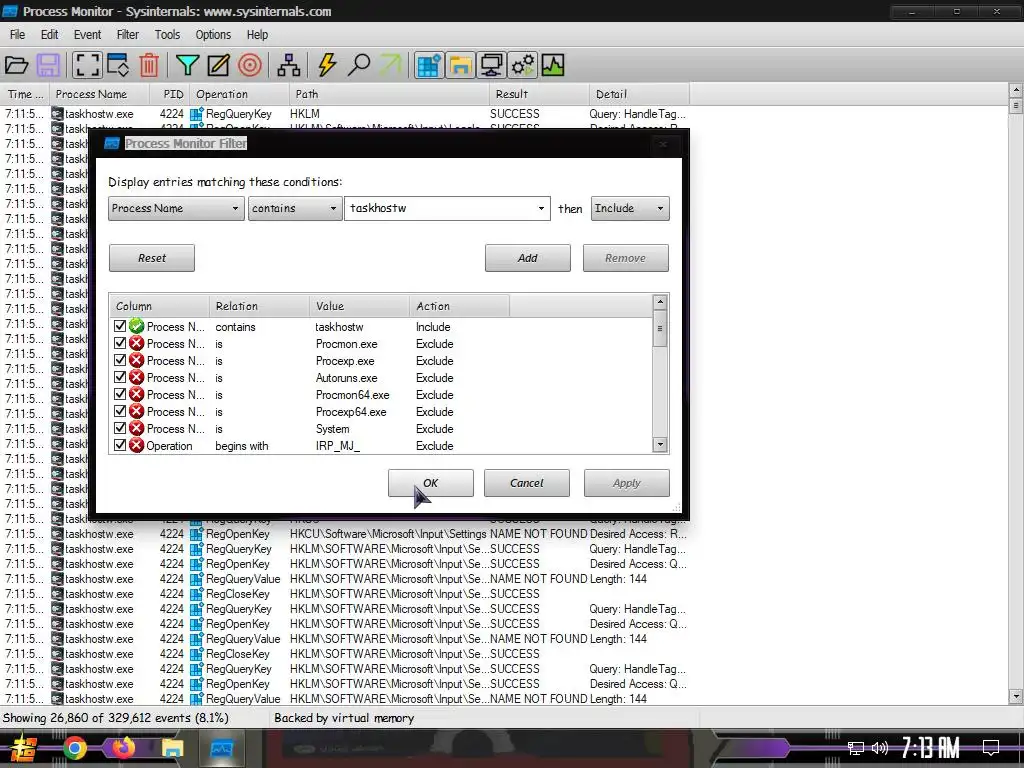Click the filter list scrollbar up arrow
This screenshot has height=768, width=1024.
[x=660, y=302]
